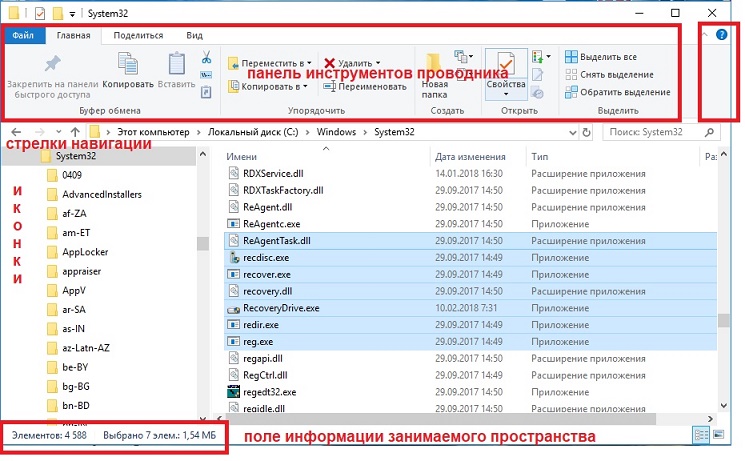Sort by the Дата изменения column header
745x461 pixels.
469,156
